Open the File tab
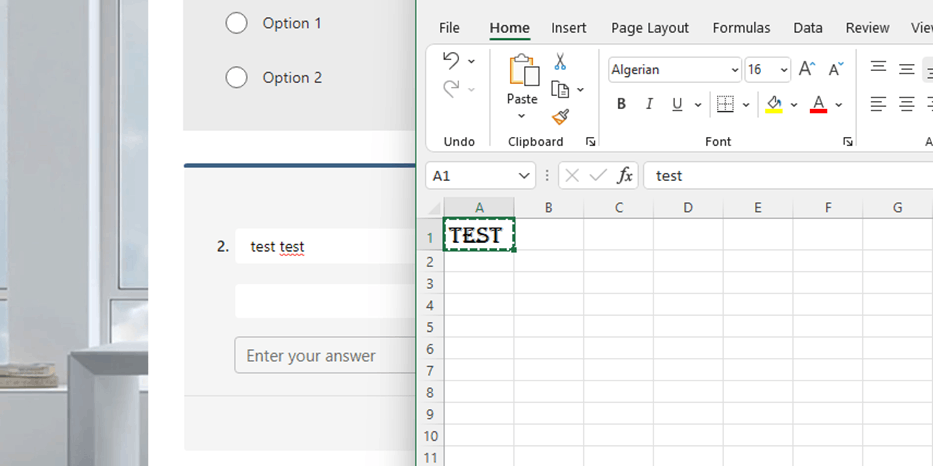 [449, 28]
